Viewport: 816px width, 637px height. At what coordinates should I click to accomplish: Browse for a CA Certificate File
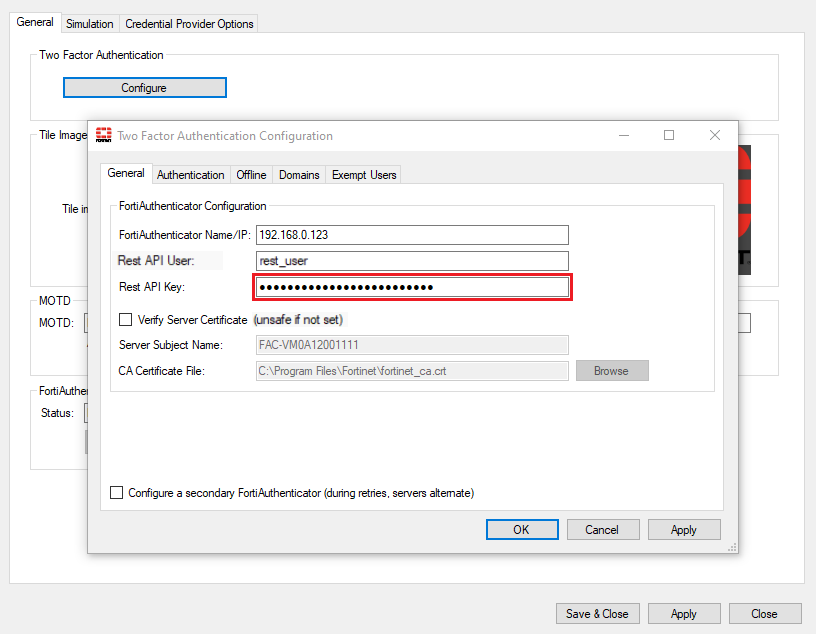pos(611,370)
